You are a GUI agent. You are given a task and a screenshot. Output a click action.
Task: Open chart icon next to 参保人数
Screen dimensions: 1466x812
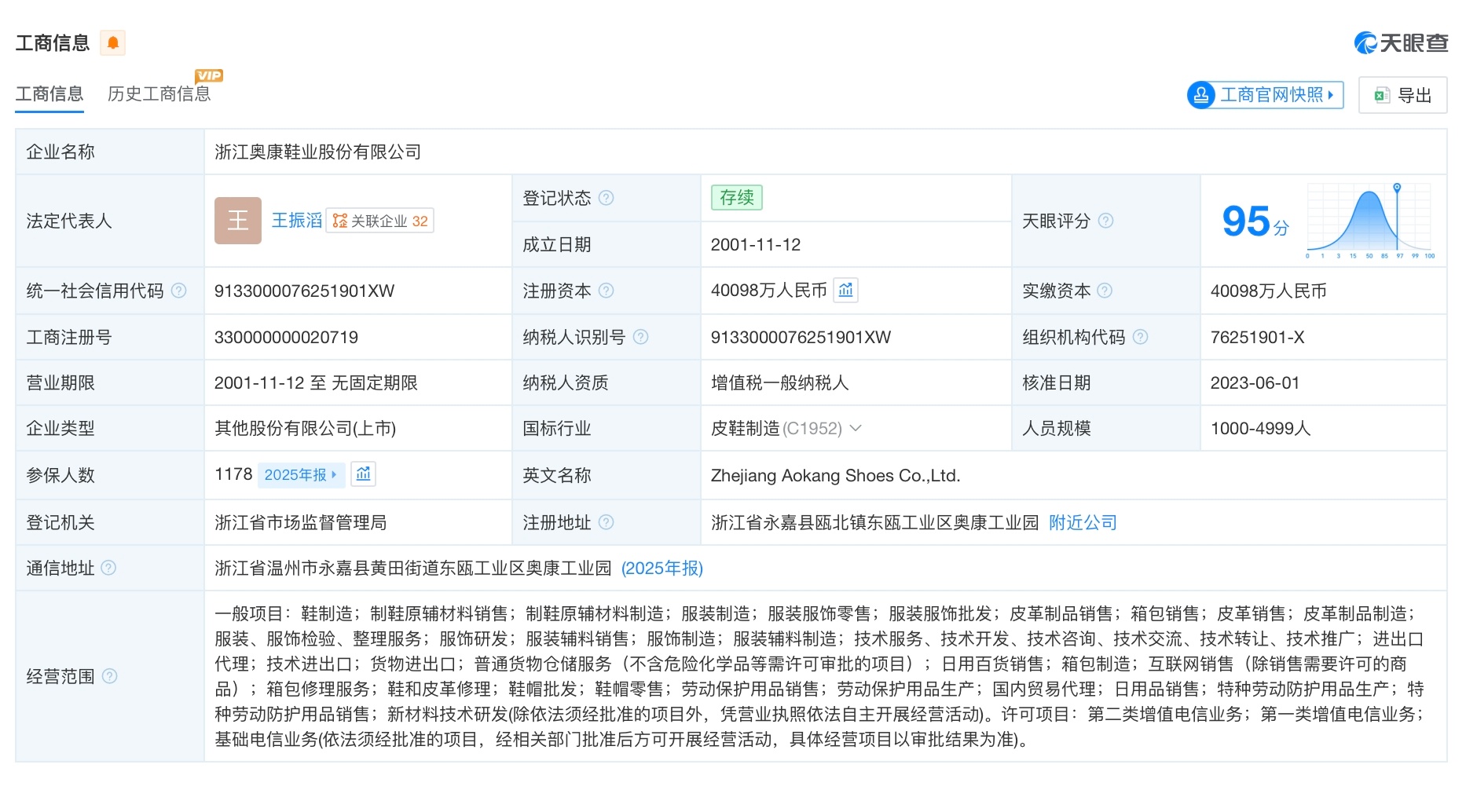click(363, 474)
